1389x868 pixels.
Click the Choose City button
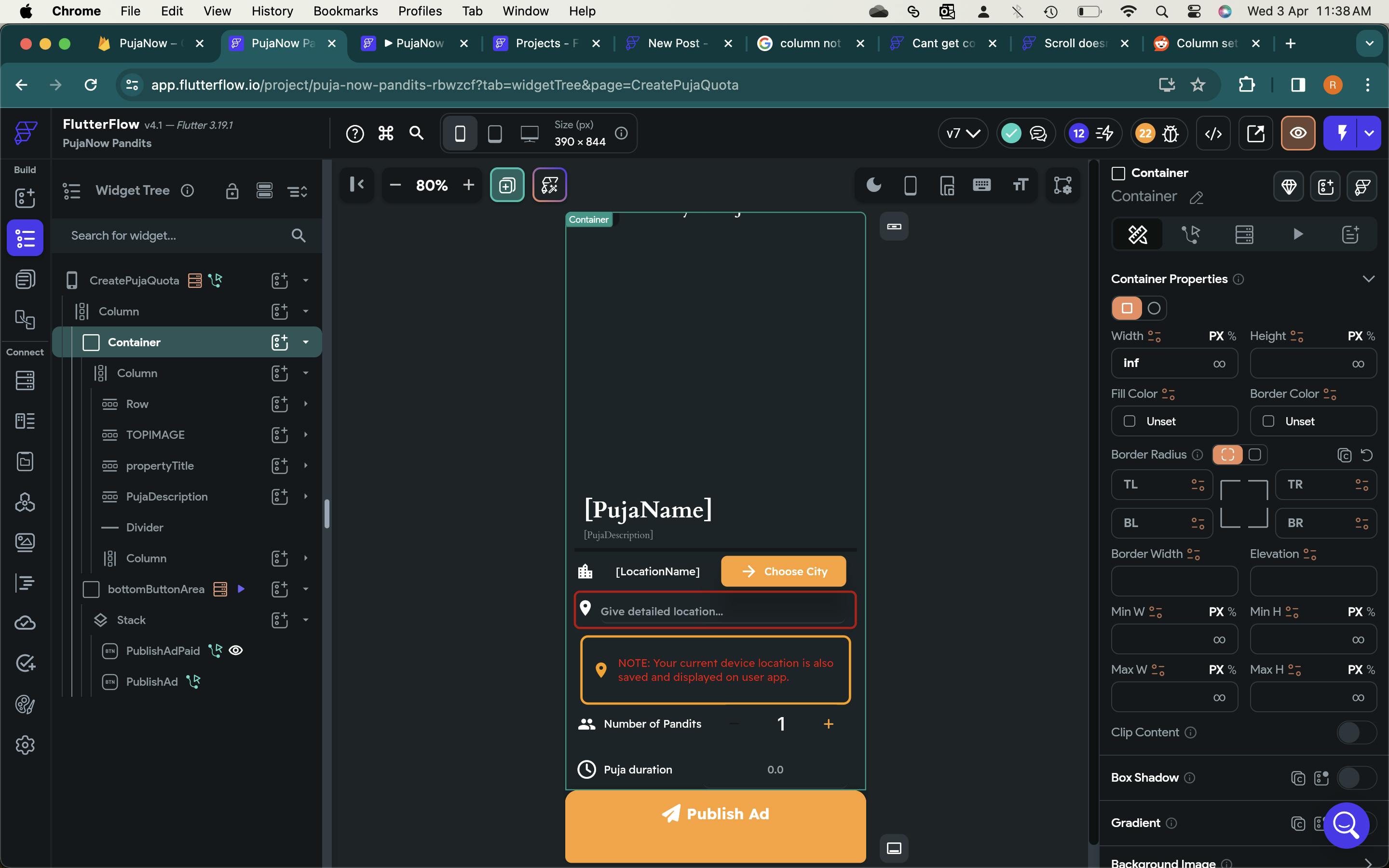click(x=783, y=571)
